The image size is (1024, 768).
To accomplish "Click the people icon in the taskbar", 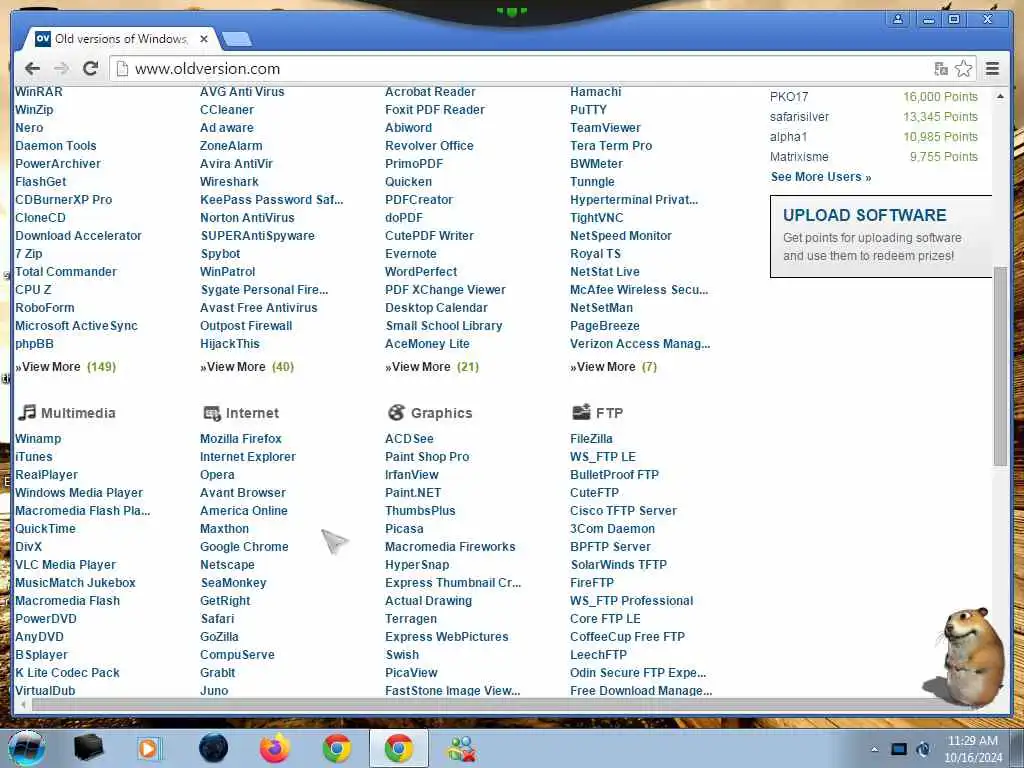I will (x=461, y=748).
